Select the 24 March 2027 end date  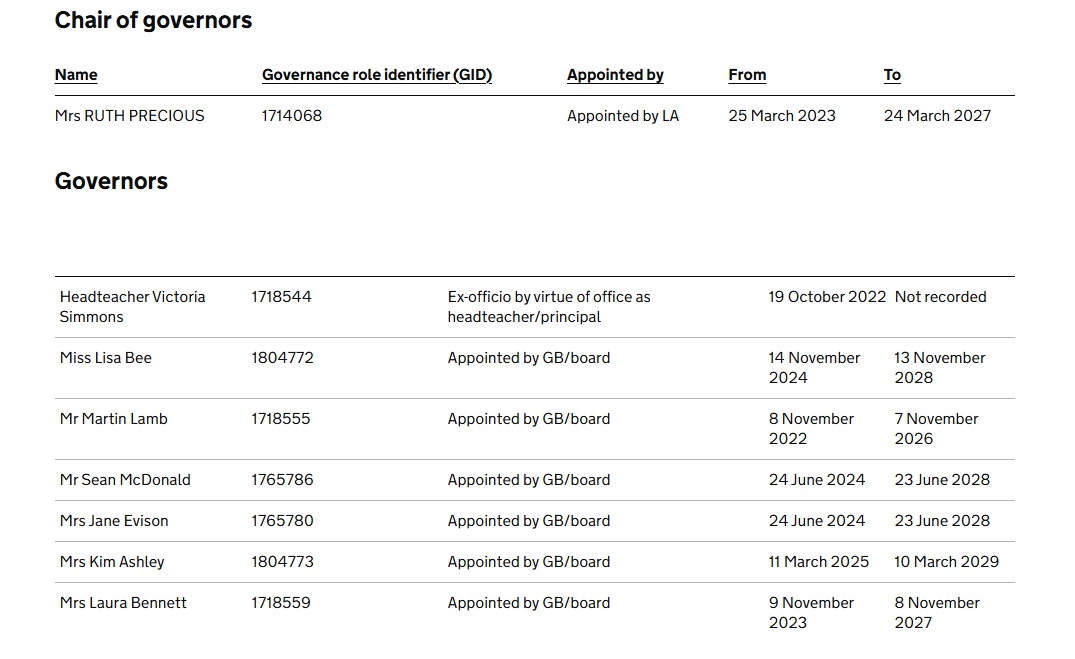click(x=937, y=116)
